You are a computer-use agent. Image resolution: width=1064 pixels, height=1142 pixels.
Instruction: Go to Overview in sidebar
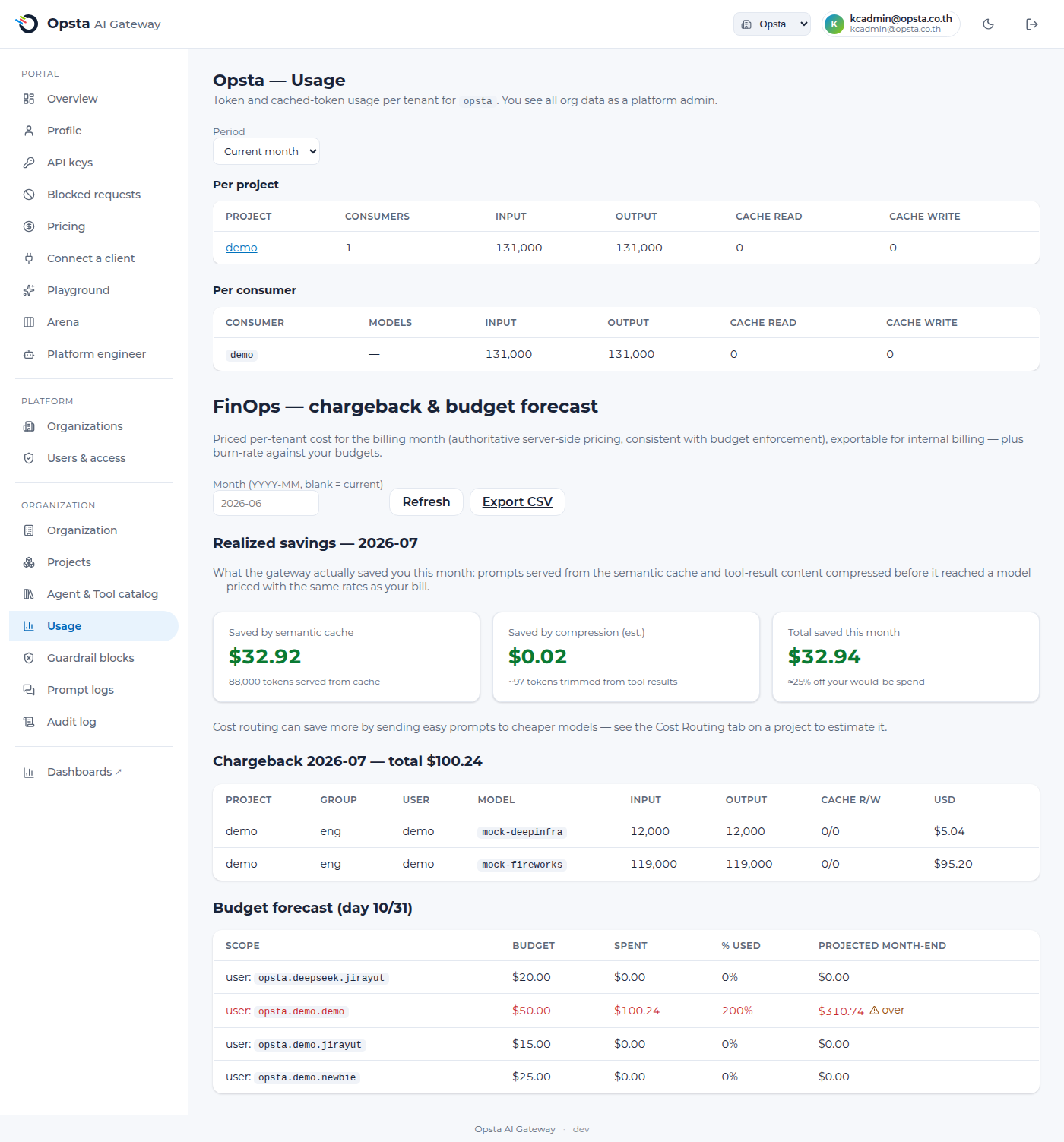93,99
